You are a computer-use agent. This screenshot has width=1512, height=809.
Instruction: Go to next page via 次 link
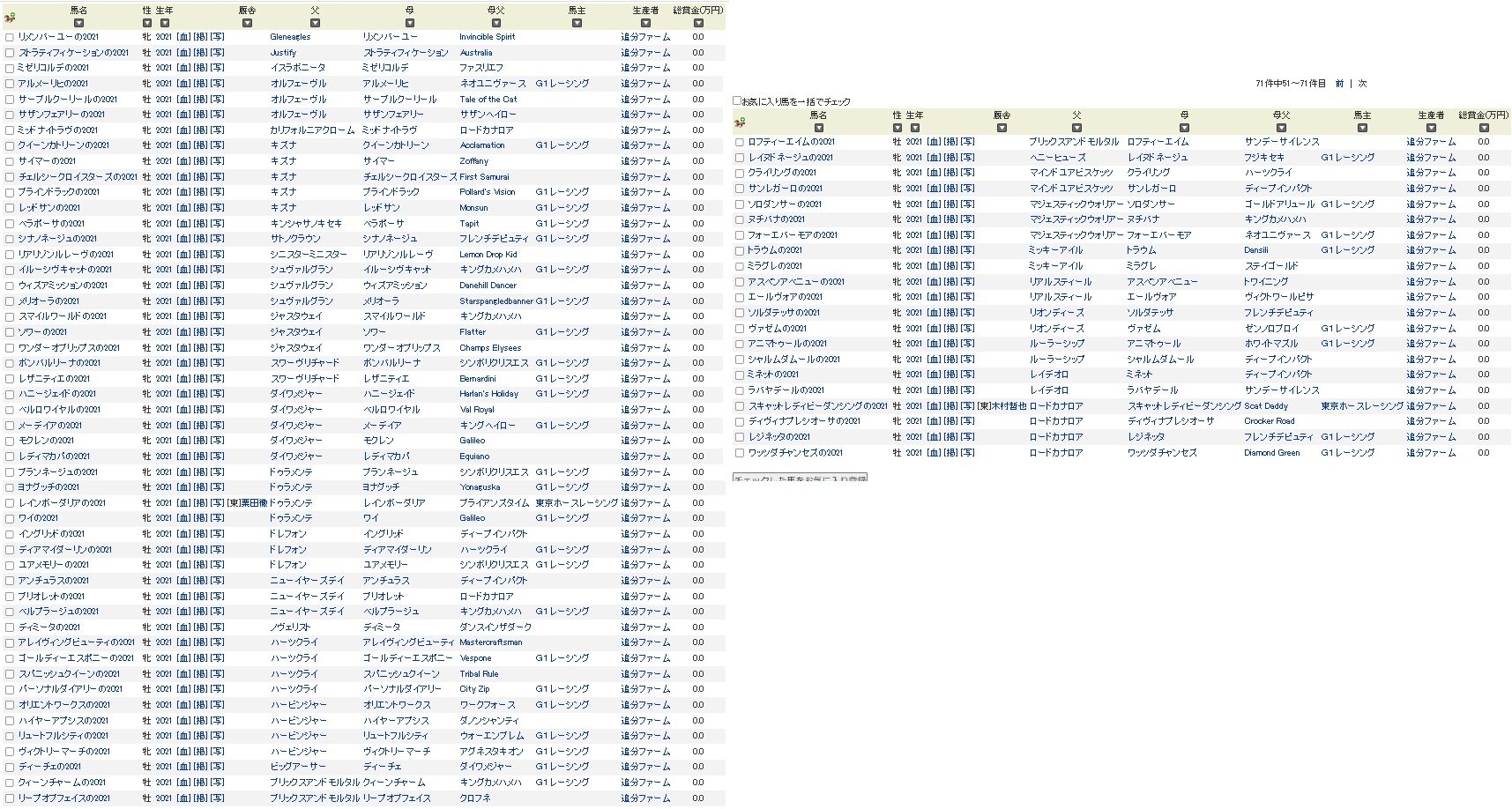click(1362, 84)
